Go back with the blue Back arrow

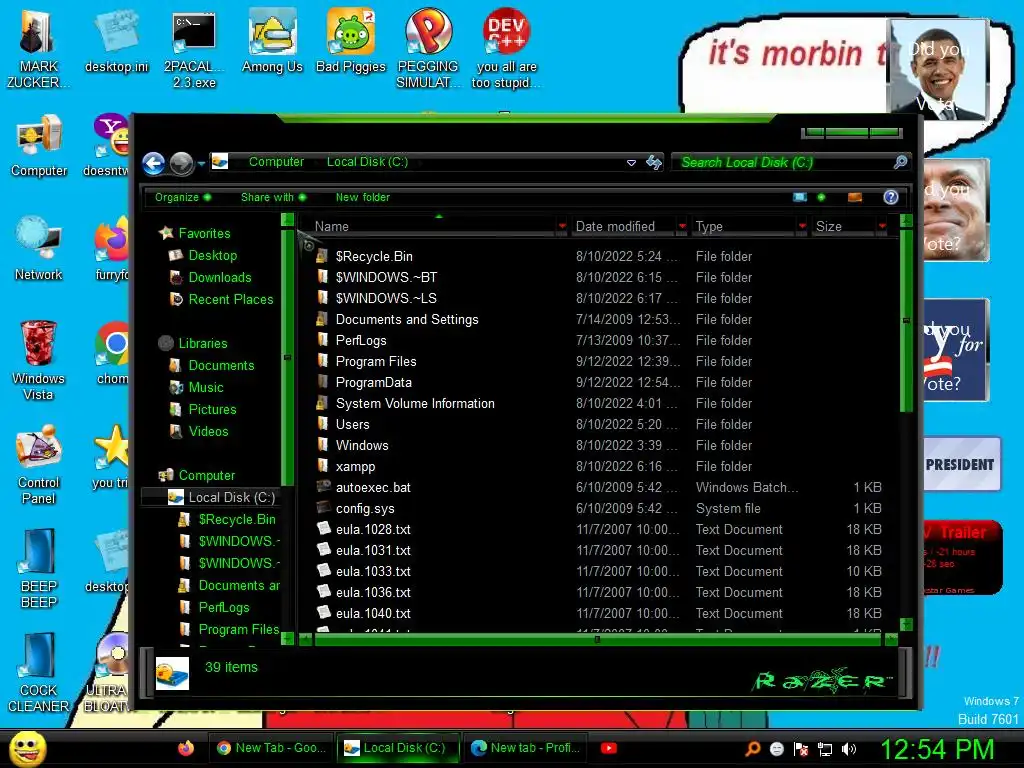(x=154, y=163)
